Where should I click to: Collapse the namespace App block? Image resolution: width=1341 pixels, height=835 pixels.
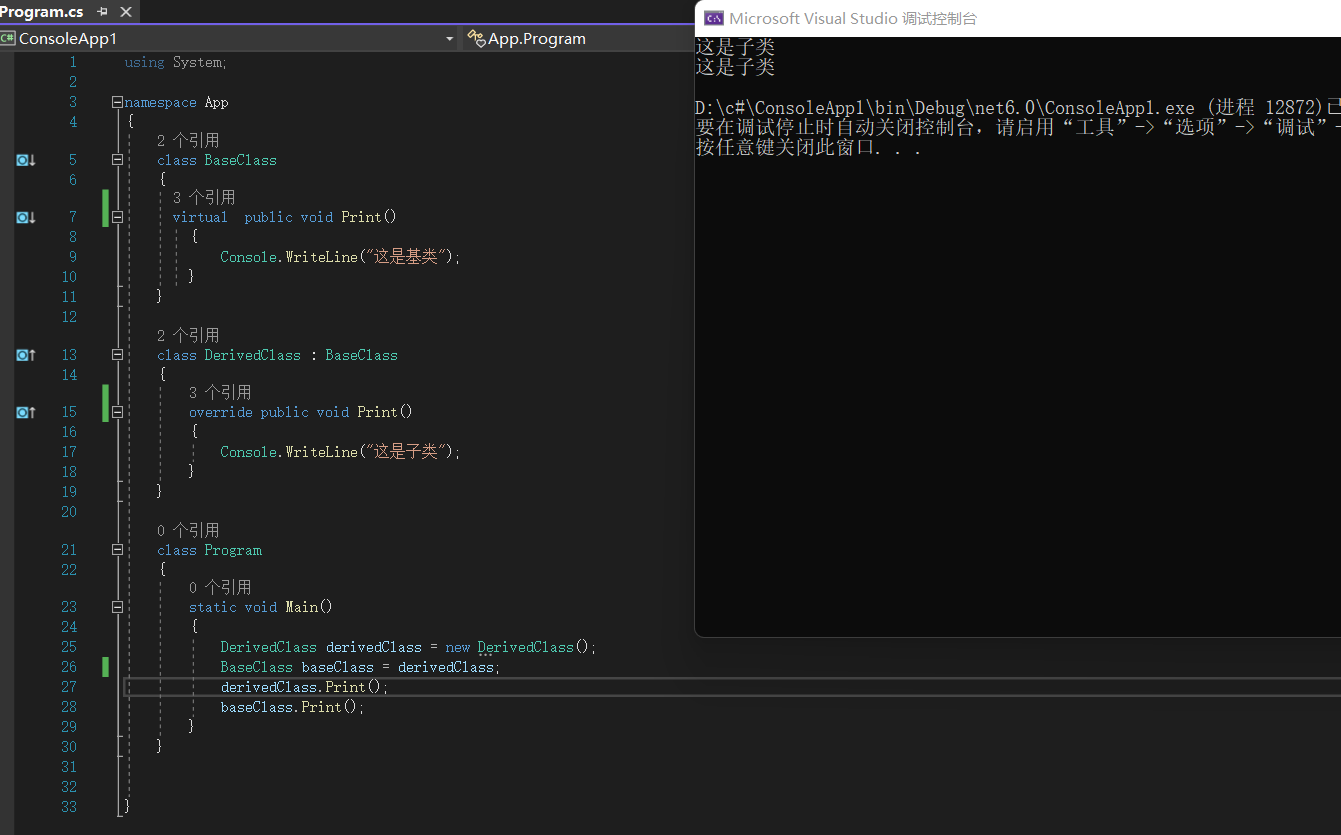[118, 102]
